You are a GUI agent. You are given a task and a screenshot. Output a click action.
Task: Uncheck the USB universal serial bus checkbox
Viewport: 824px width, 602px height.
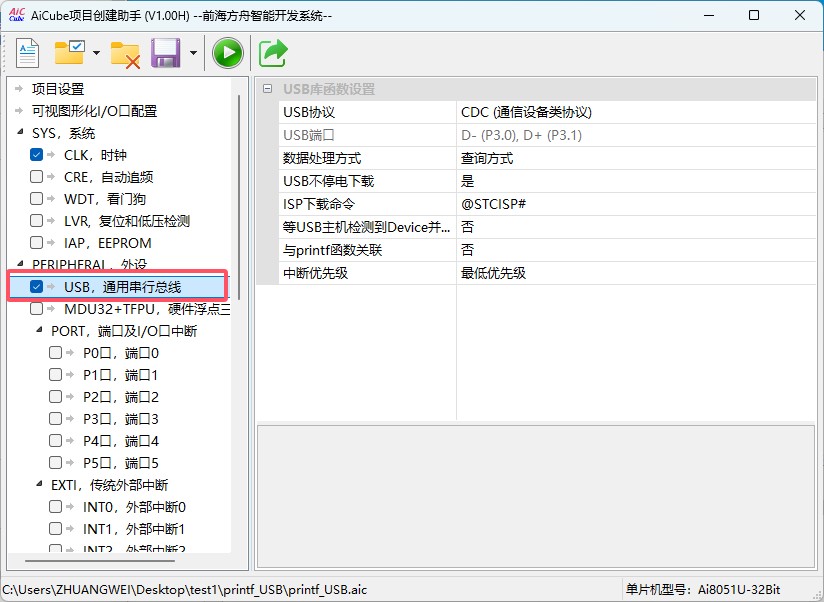[36, 286]
